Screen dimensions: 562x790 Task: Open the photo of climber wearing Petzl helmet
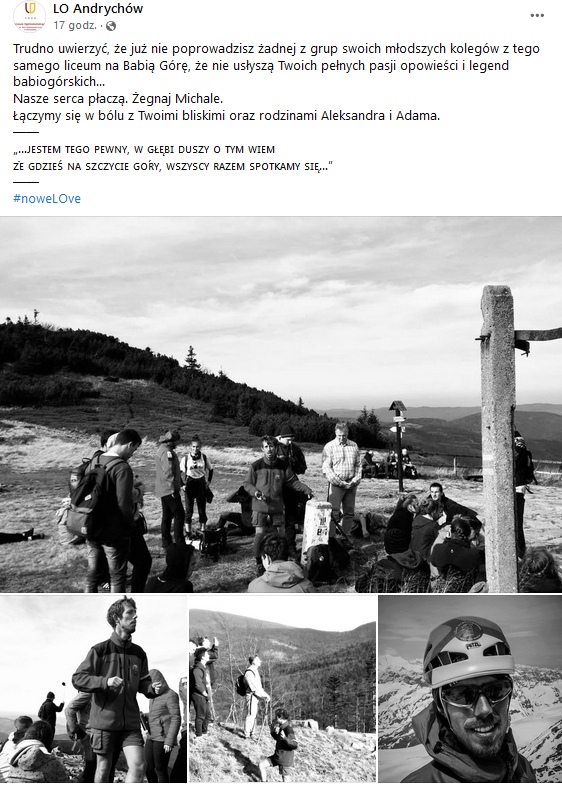pyautogui.click(x=470, y=689)
